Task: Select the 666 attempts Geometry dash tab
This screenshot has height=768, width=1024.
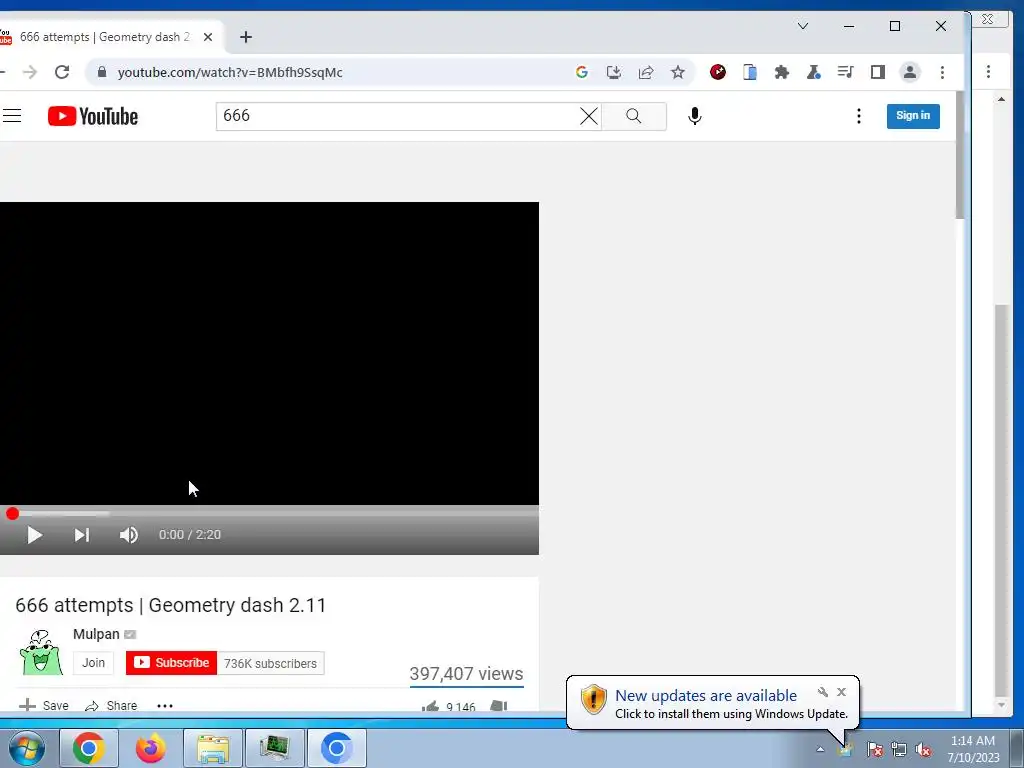Action: pyautogui.click(x=104, y=37)
